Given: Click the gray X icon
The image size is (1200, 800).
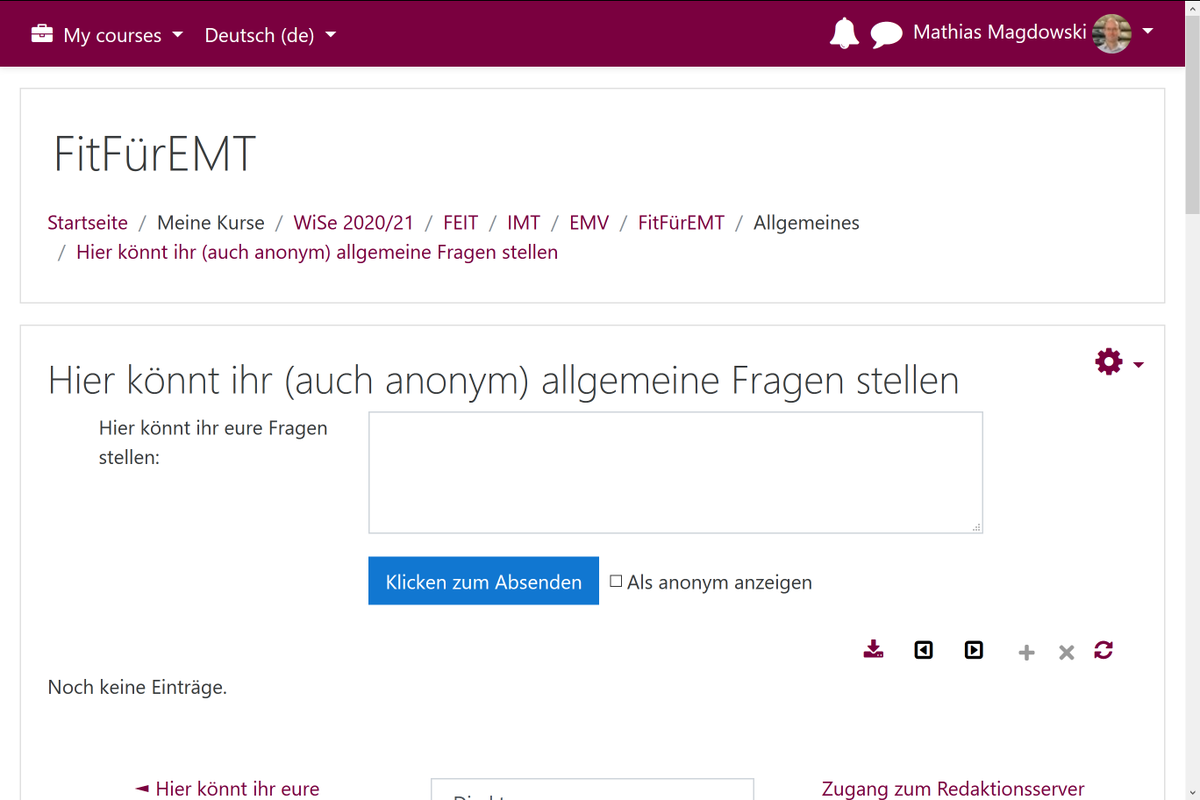Looking at the screenshot, I should click(1066, 653).
